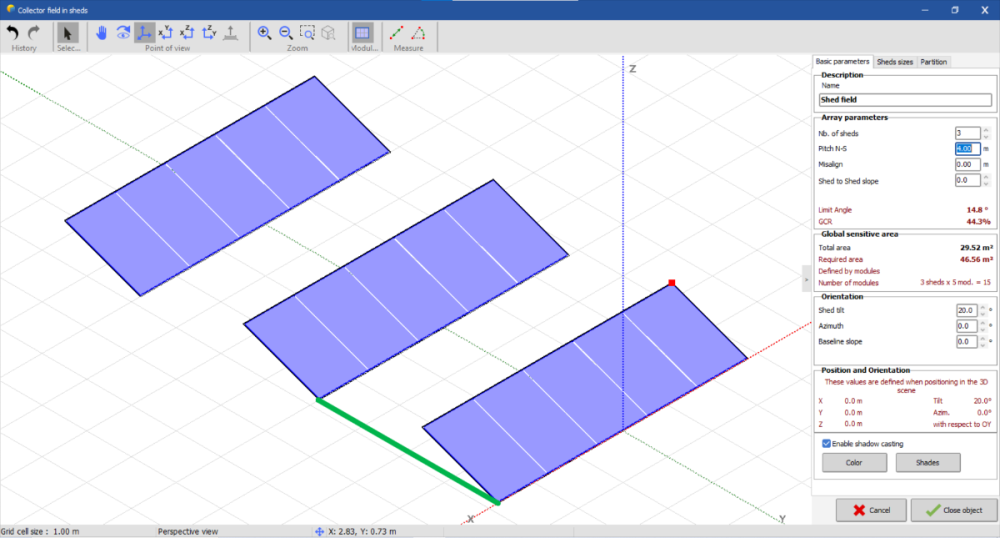Click the eye orbit view icon
Image resolution: width=1000 pixels, height=538 pixels.
pos(123,33)
